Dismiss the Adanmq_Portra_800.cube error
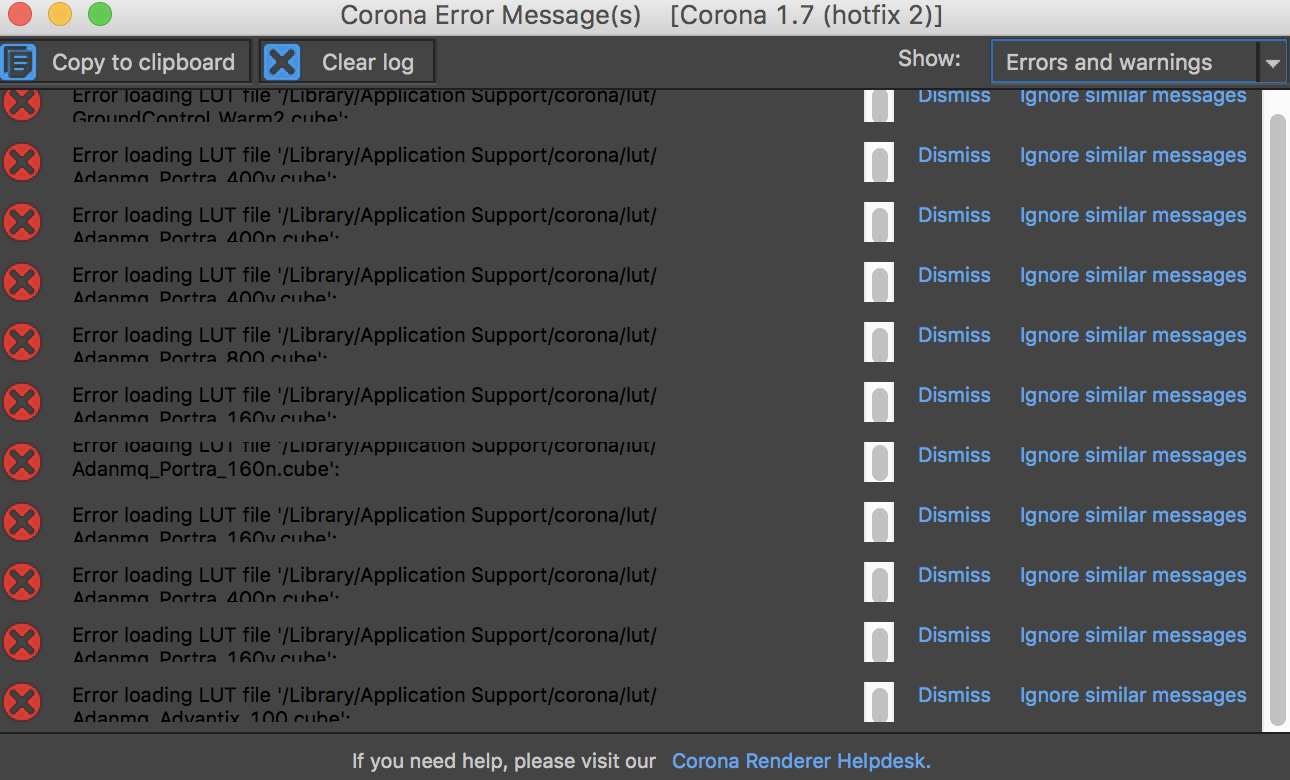The image size is (1290, 780). click(x=954, y=335)
